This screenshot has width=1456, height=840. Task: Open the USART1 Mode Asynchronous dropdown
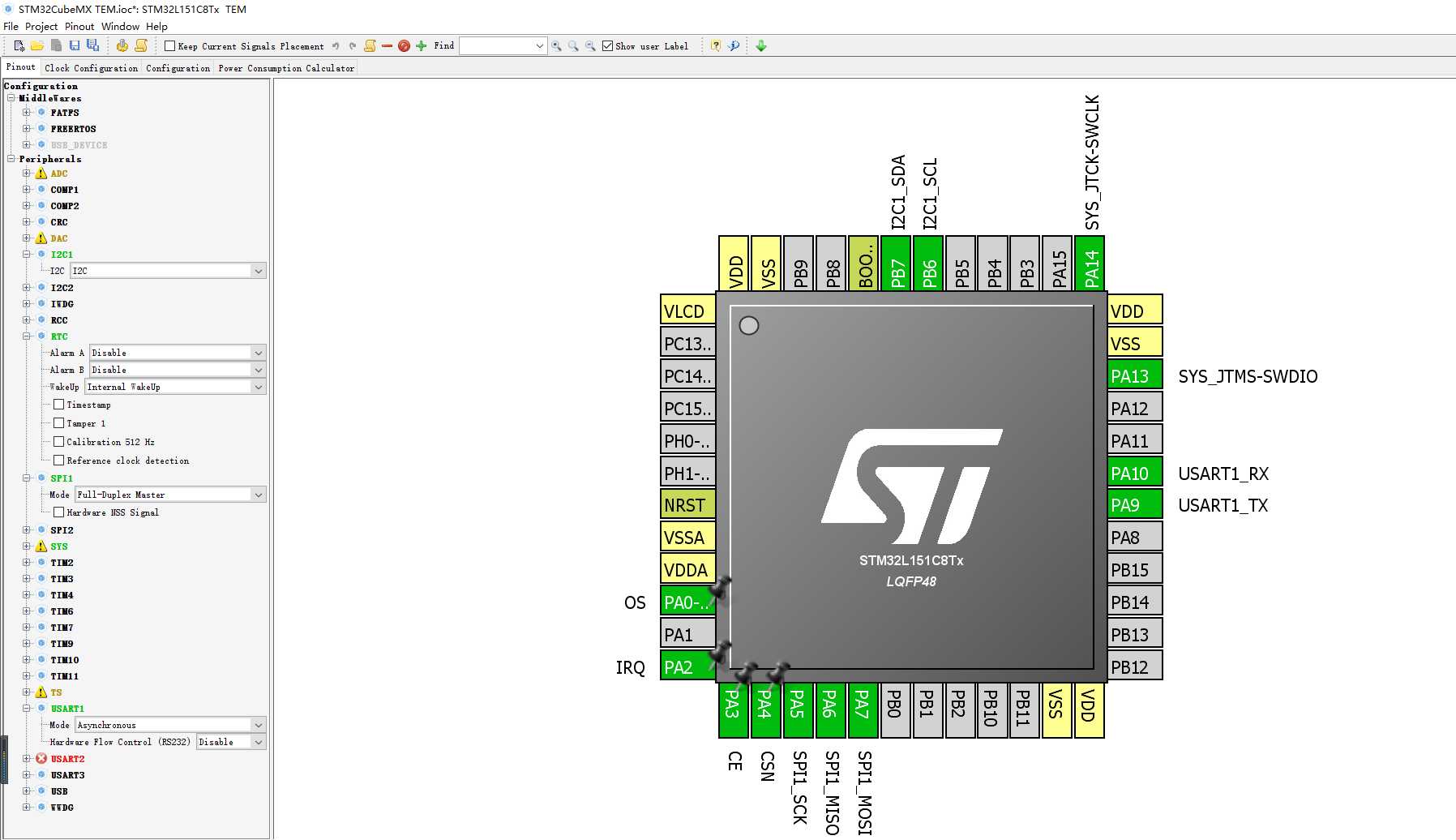(170, 725)
